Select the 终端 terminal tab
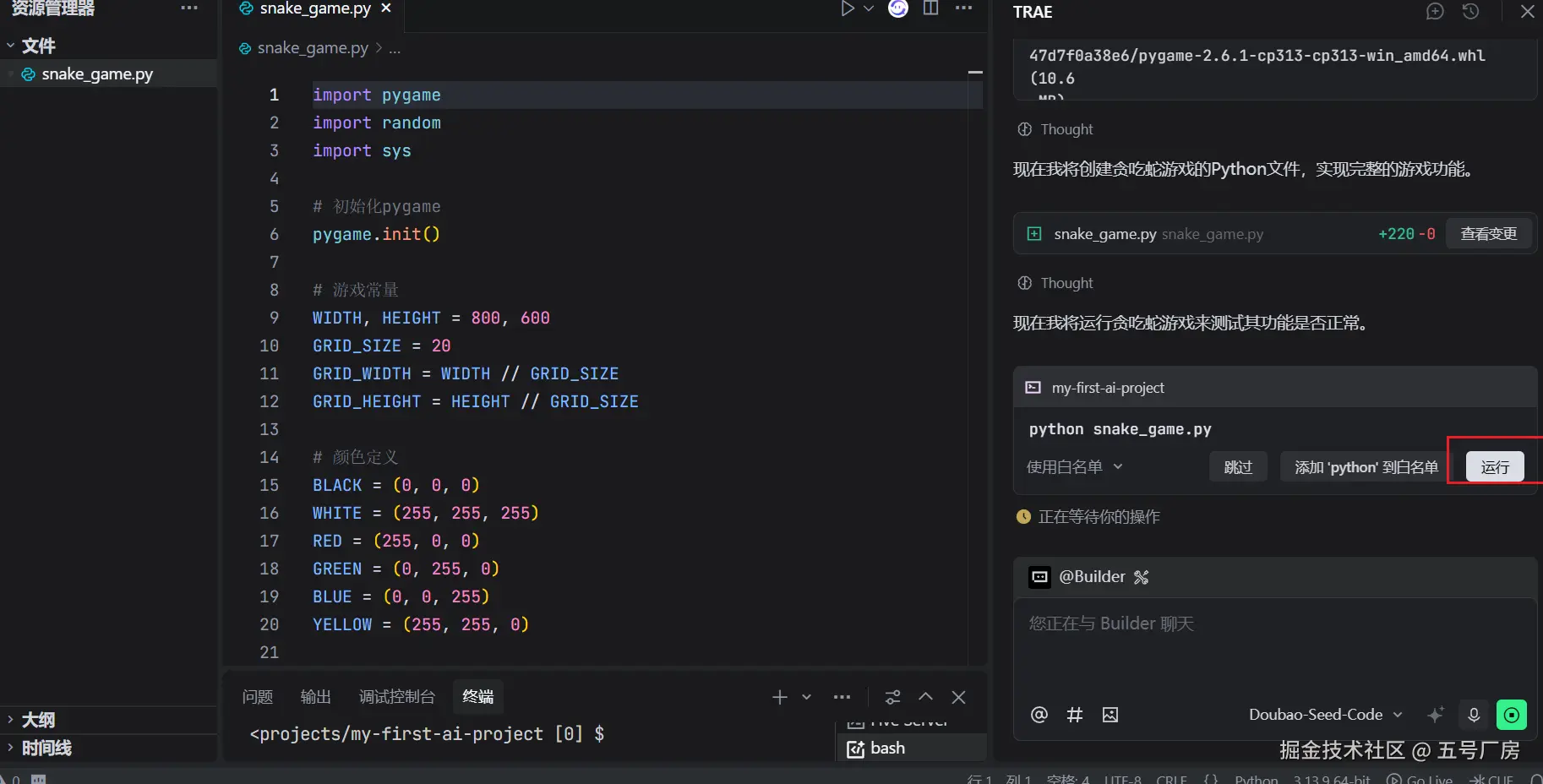1543x784 pixels. pos(478,697)
